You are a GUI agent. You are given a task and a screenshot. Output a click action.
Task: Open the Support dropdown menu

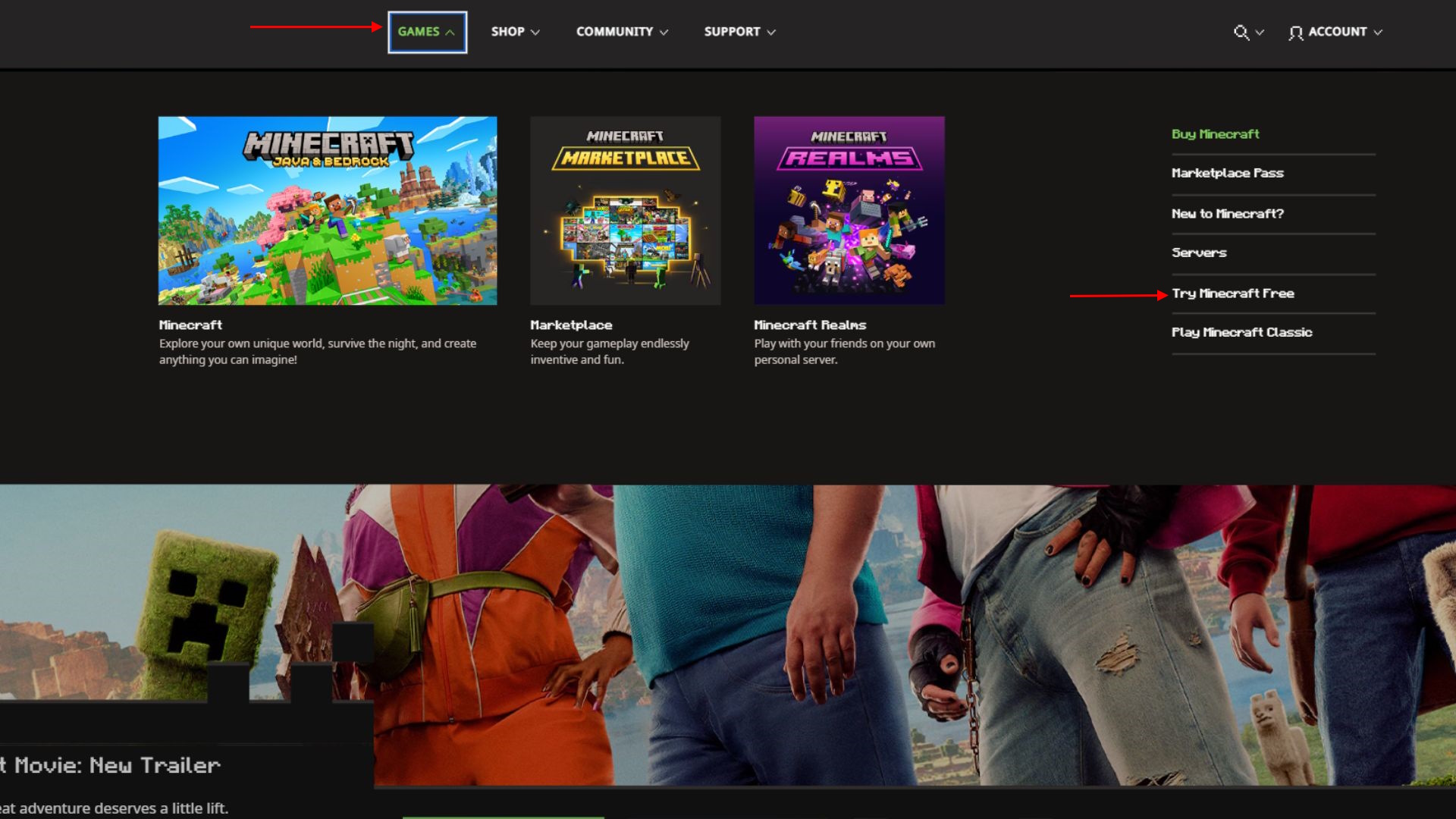pos(739,32)
